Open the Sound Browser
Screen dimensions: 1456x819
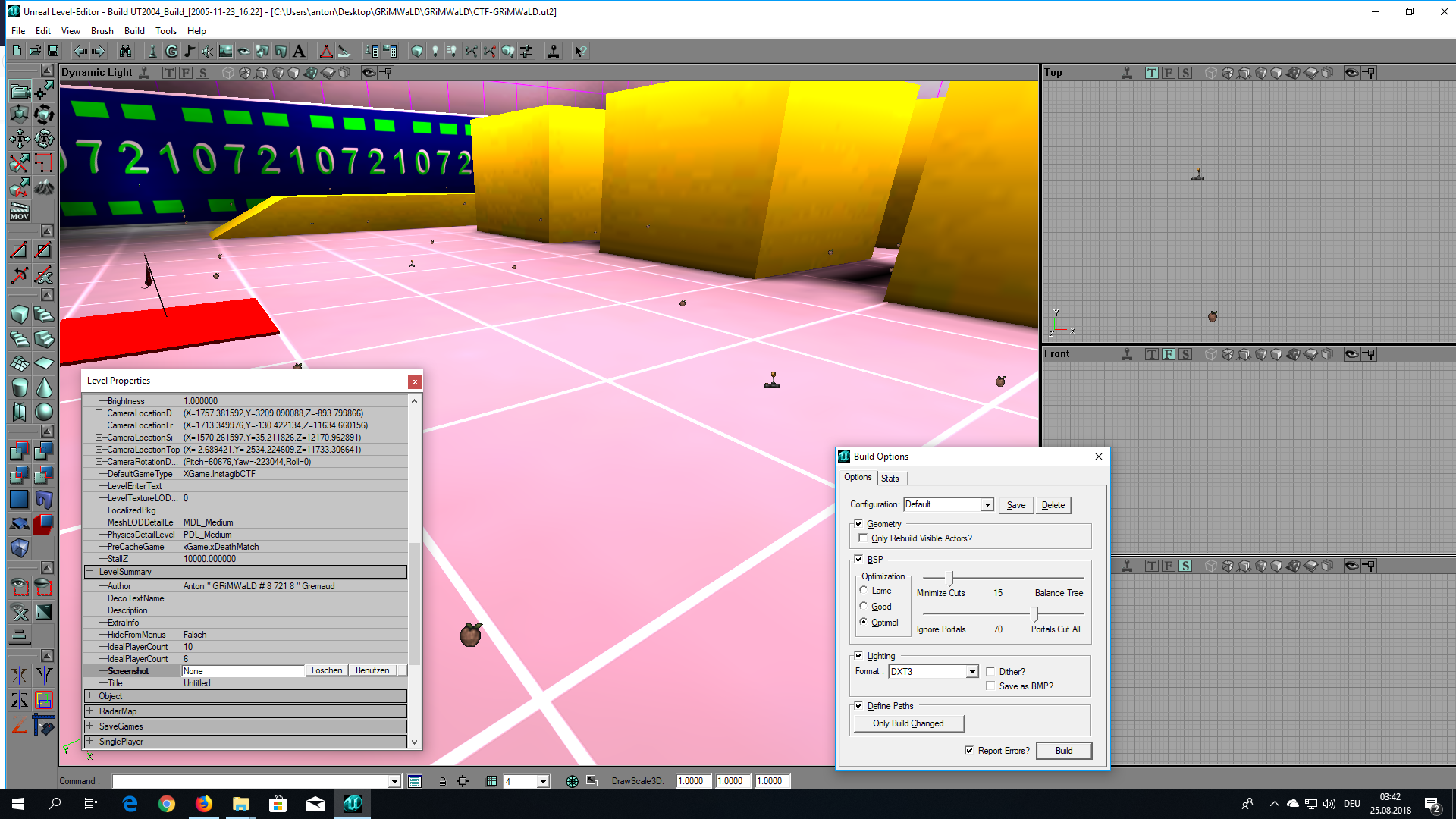[206, 51]
